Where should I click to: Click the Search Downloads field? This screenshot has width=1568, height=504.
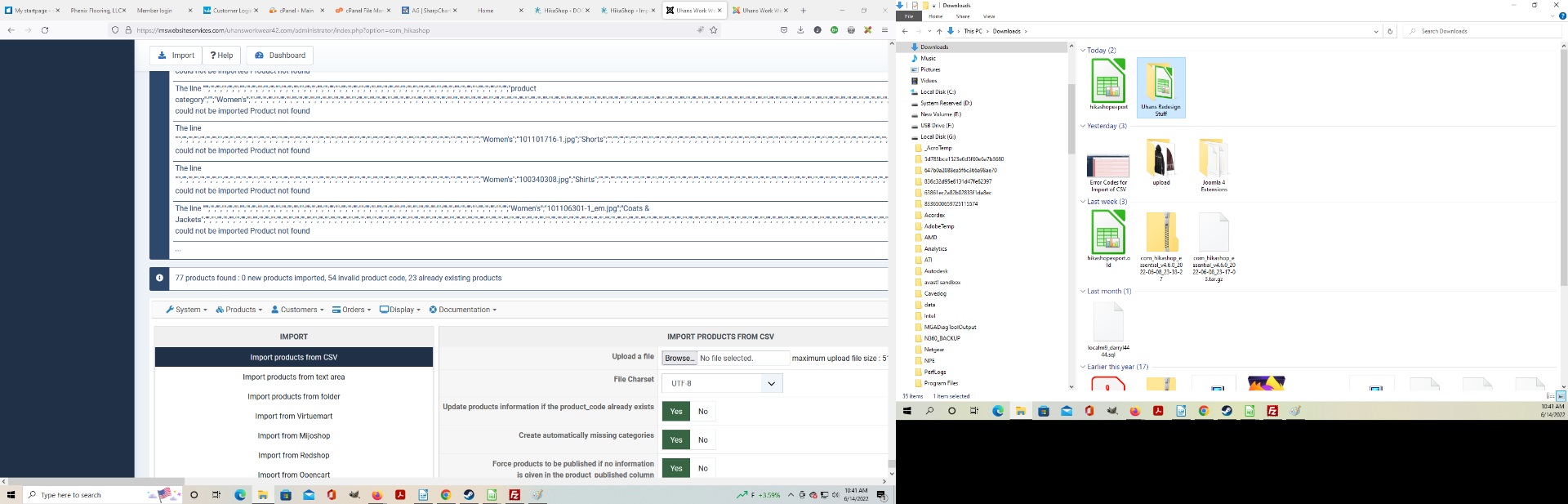pyautogui.click(x=1482, y=31)
